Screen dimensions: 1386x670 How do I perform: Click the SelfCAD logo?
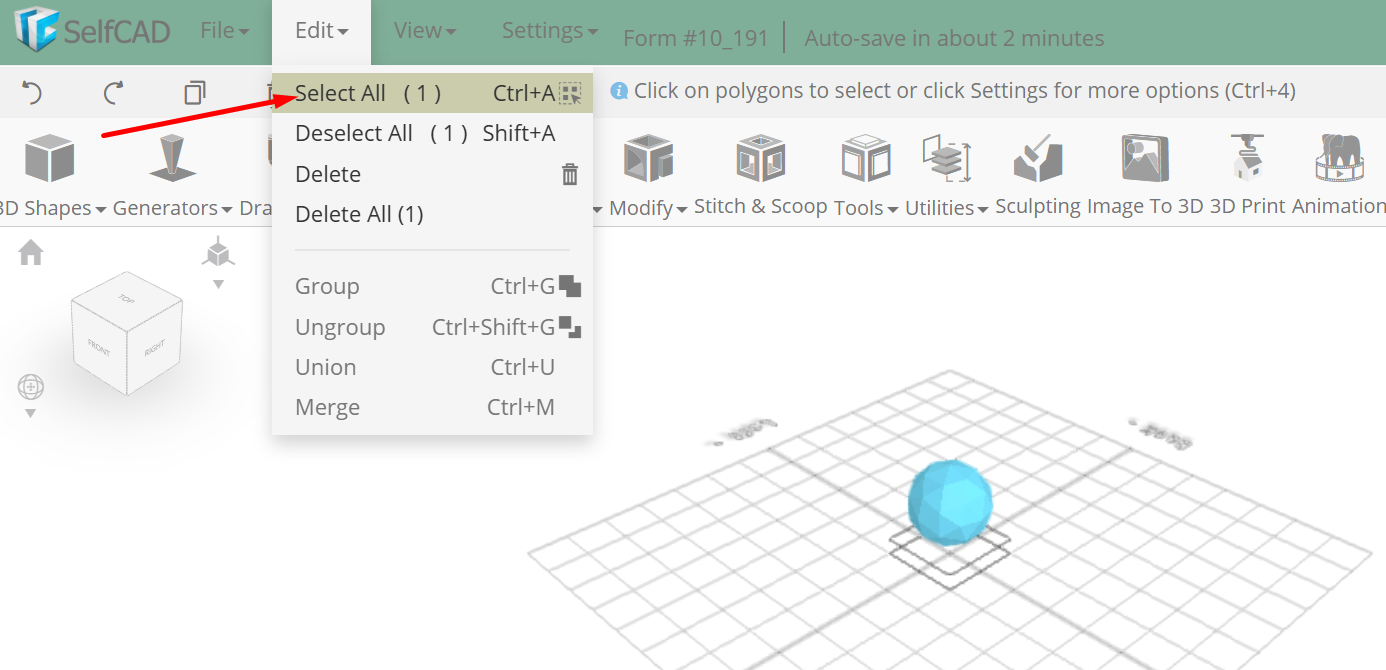(92, 30)
